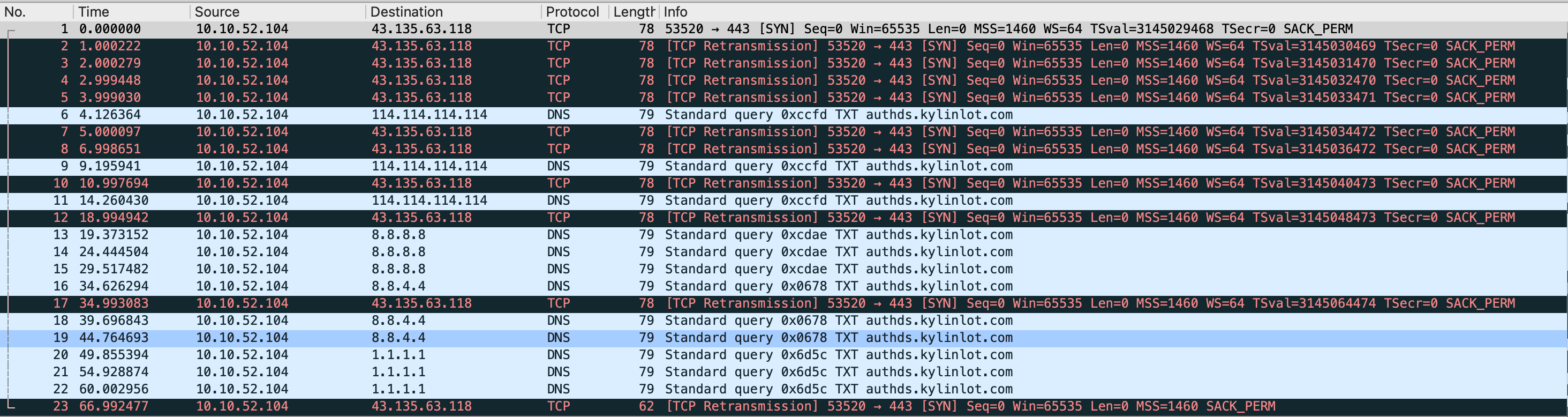Select packet 17 retransmission at 34.993083

(x=784, y=303)
